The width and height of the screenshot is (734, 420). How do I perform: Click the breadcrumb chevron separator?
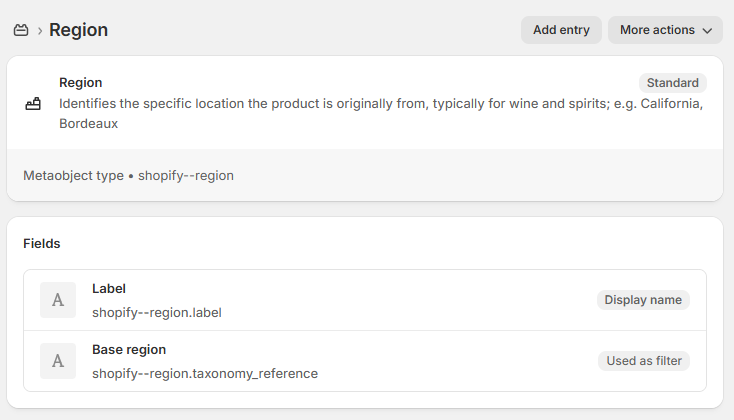(40, 30)
